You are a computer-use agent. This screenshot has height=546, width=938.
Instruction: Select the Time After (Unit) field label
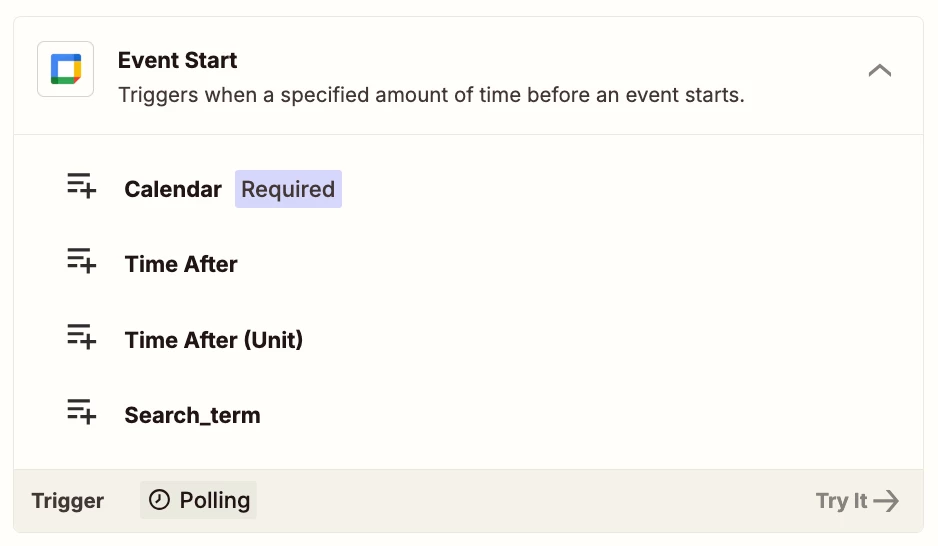click(214, 340)
